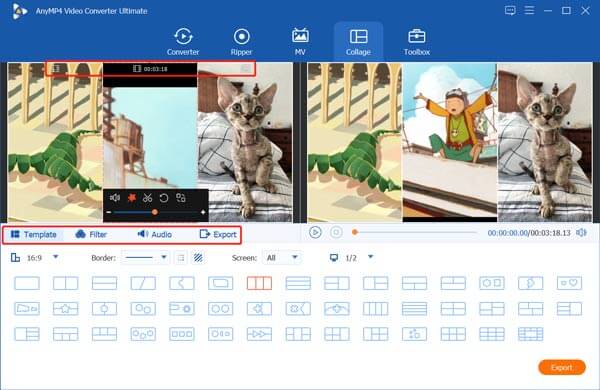The image size is (600, 390).
Task: Open the feedback message icon in title bar
Action: pos(510,10)
